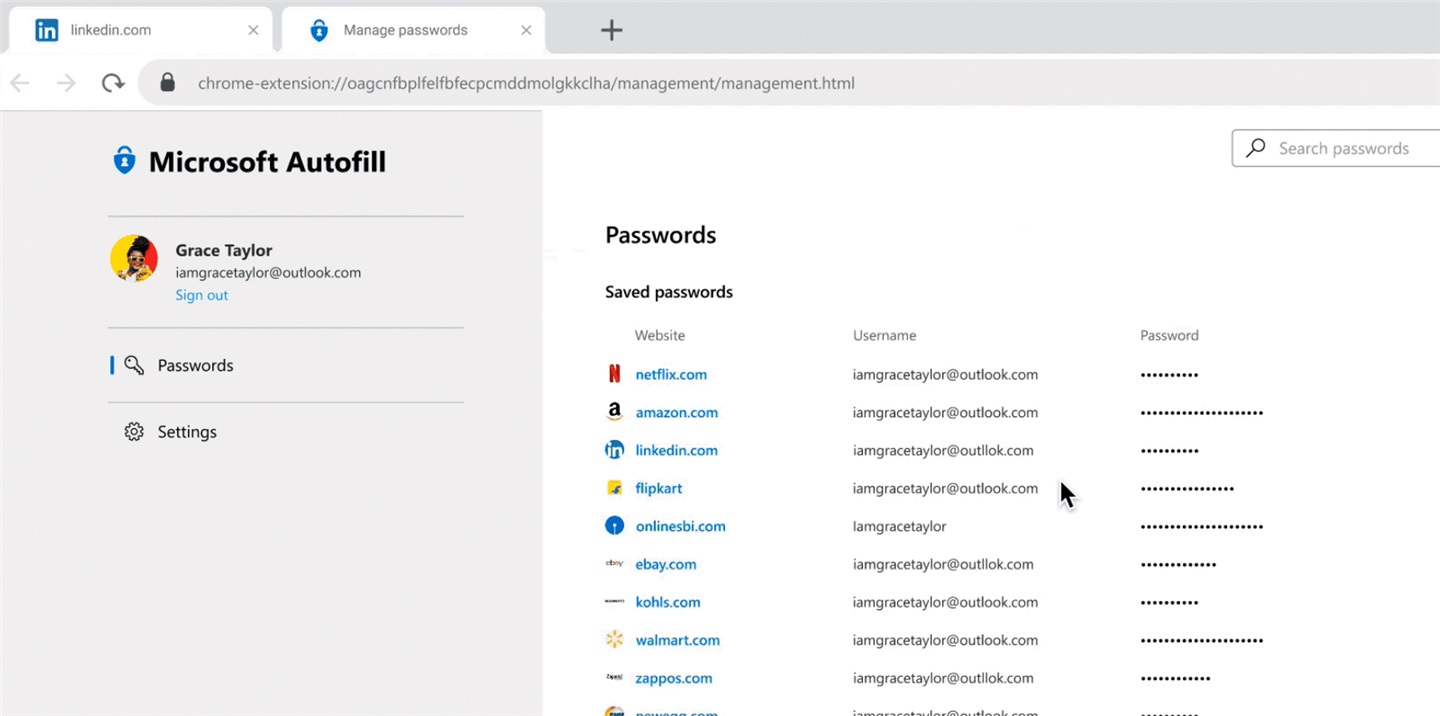Click the browser address bar URL
Screen dimensions: 1440x716
526,83
